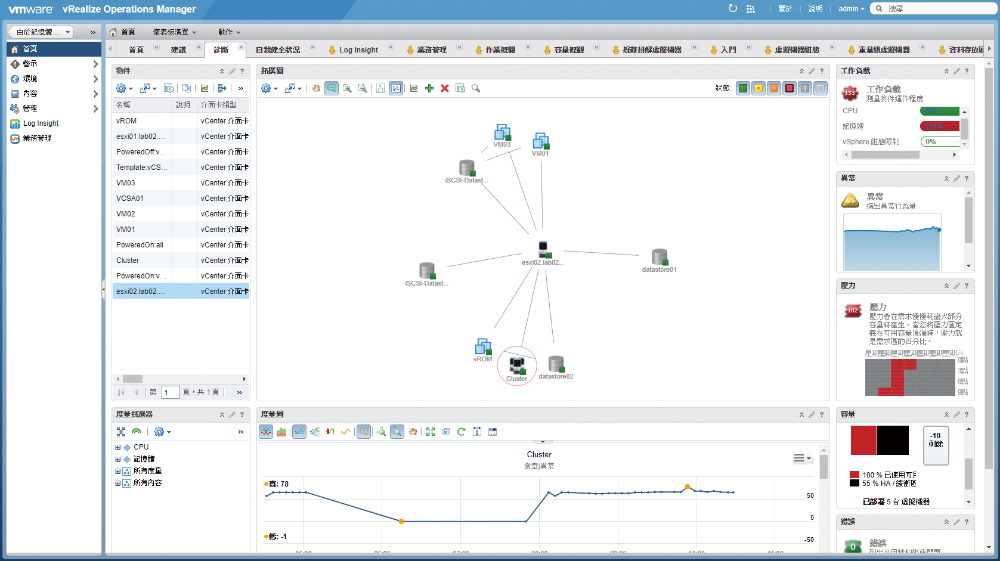Click the edit pencil icon on the objects panel

click(232, 71)
